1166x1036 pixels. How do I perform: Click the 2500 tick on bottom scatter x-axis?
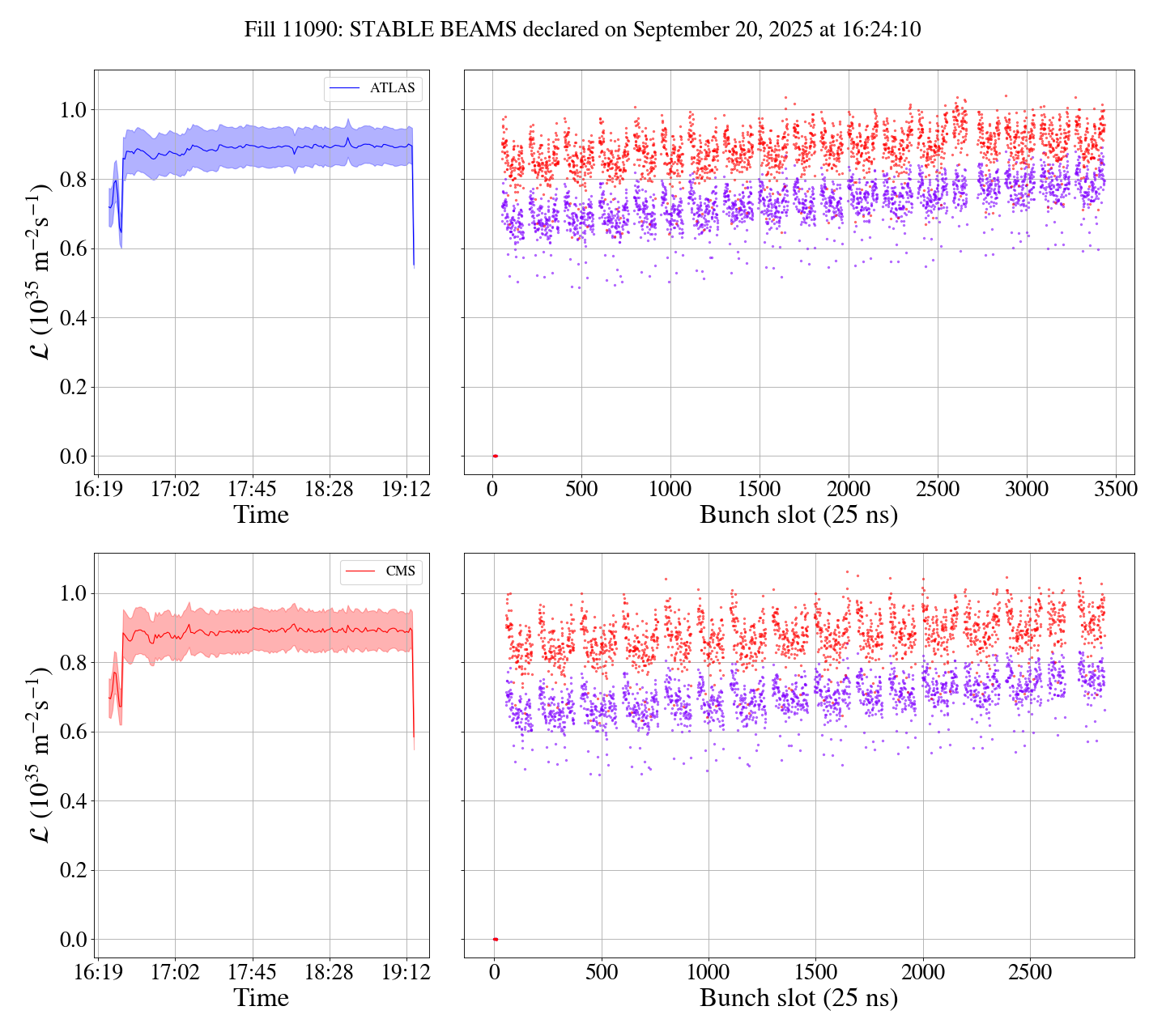pyautogui.click(x=1029, y=973)
